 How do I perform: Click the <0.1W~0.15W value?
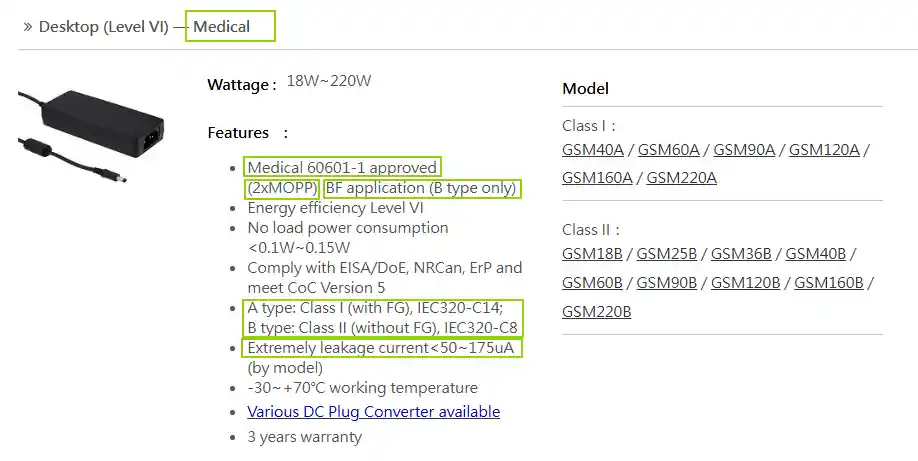(299, 248)
